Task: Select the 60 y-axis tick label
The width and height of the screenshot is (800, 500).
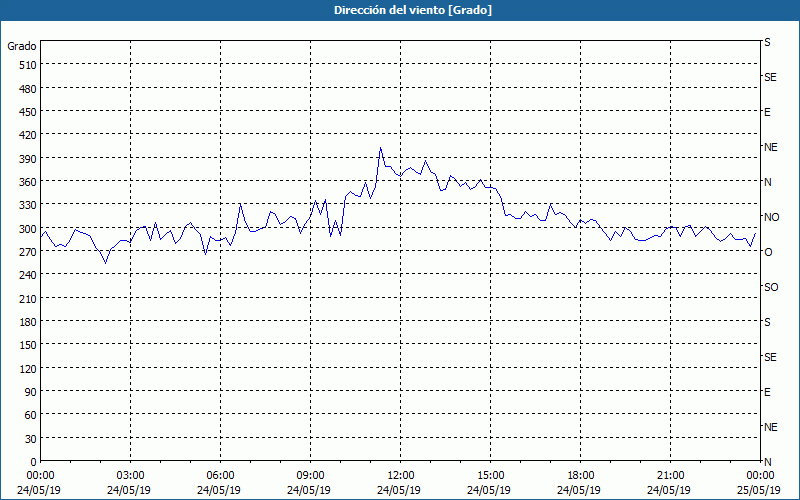Action: tap(31, 415)
